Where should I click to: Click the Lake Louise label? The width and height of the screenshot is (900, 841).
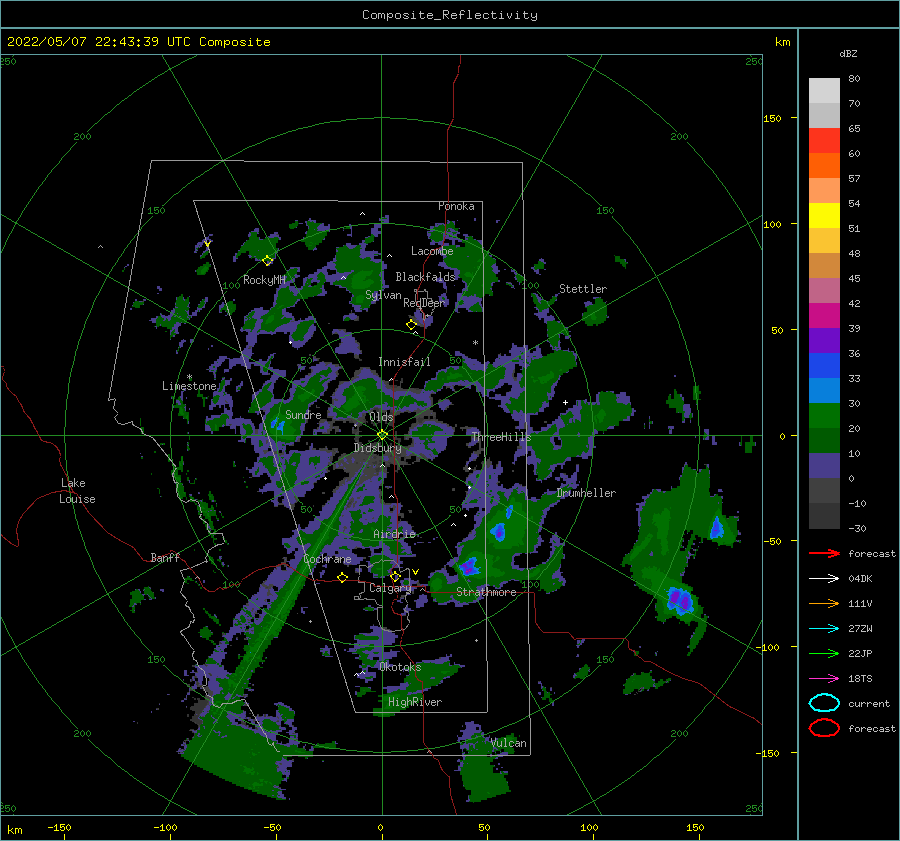pos(77,491)
